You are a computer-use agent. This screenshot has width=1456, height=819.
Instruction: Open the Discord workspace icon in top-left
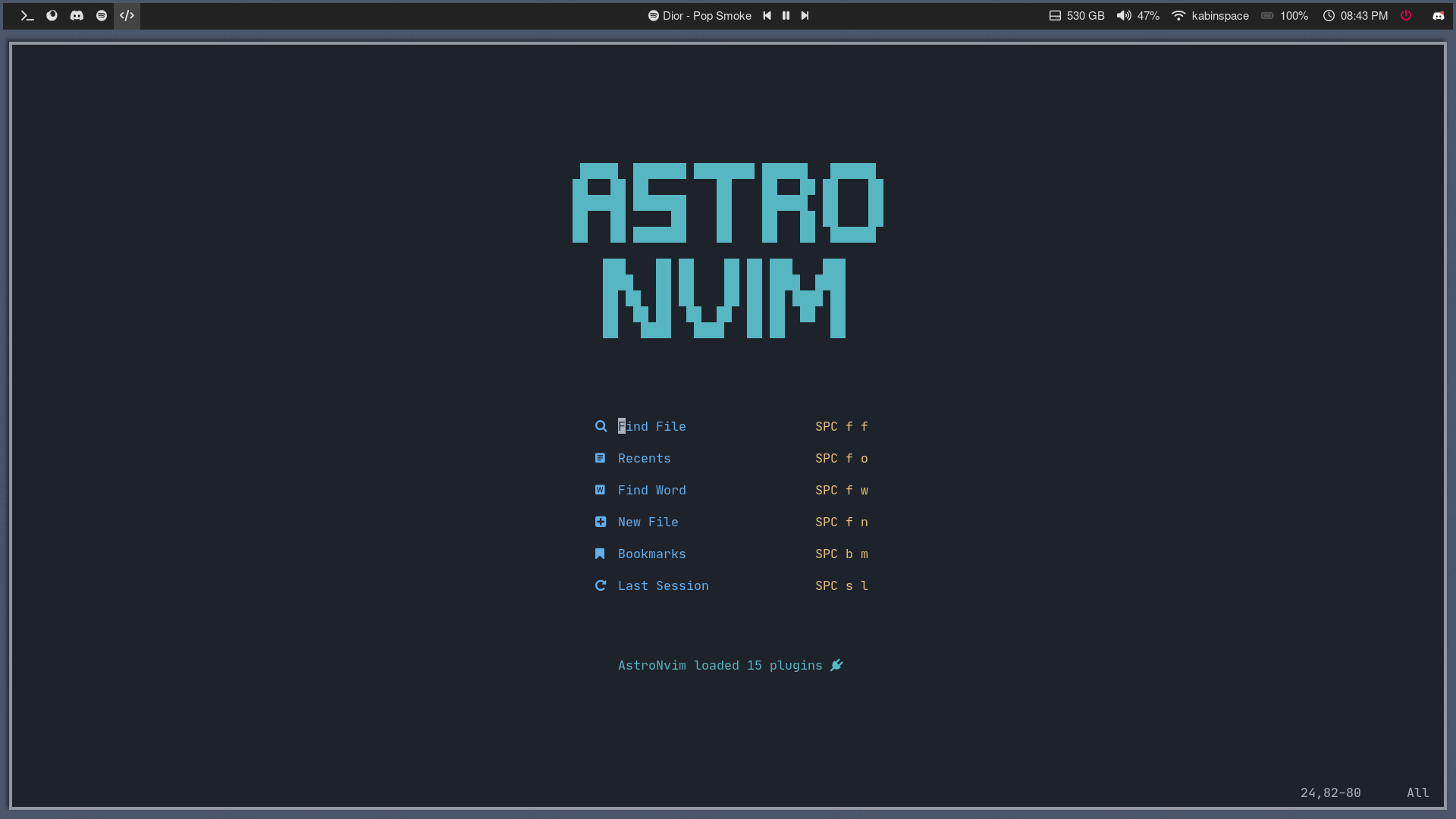pyautogui.click(x=77, y=15)
